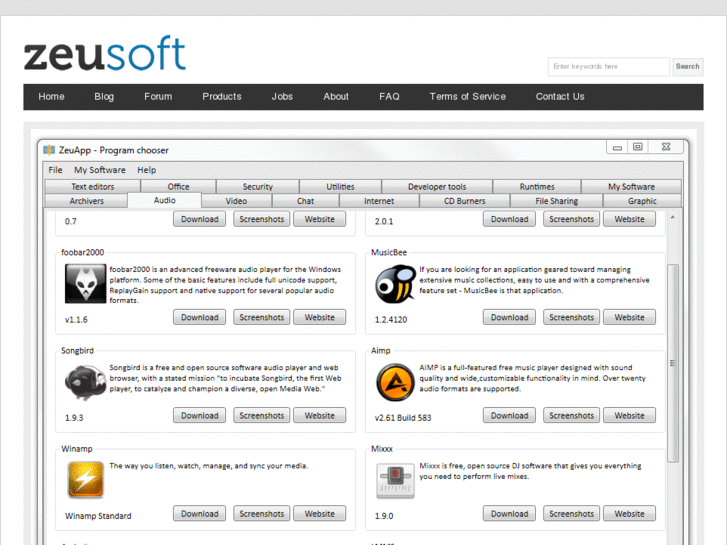Switch to the Runtimes tab

click(x=537, y=186)
